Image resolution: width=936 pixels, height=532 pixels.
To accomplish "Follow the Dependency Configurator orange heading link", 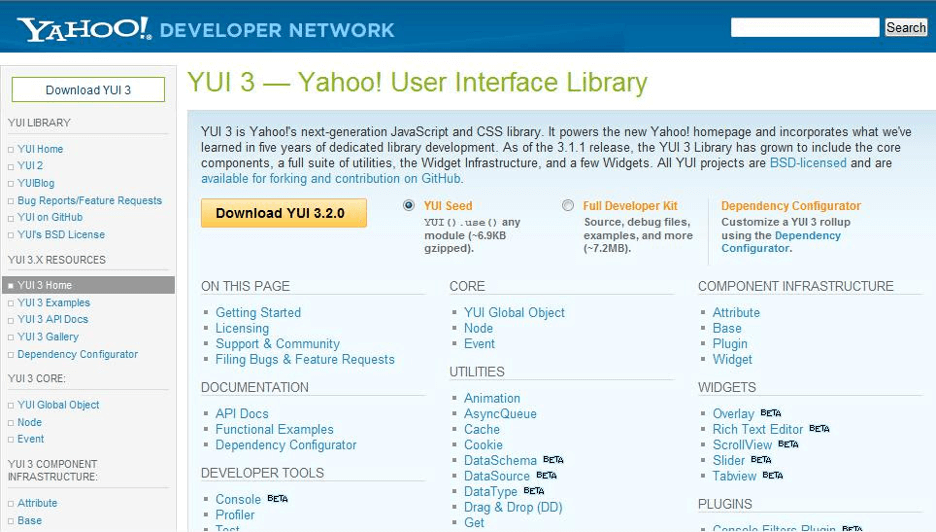I will [790, 205].
